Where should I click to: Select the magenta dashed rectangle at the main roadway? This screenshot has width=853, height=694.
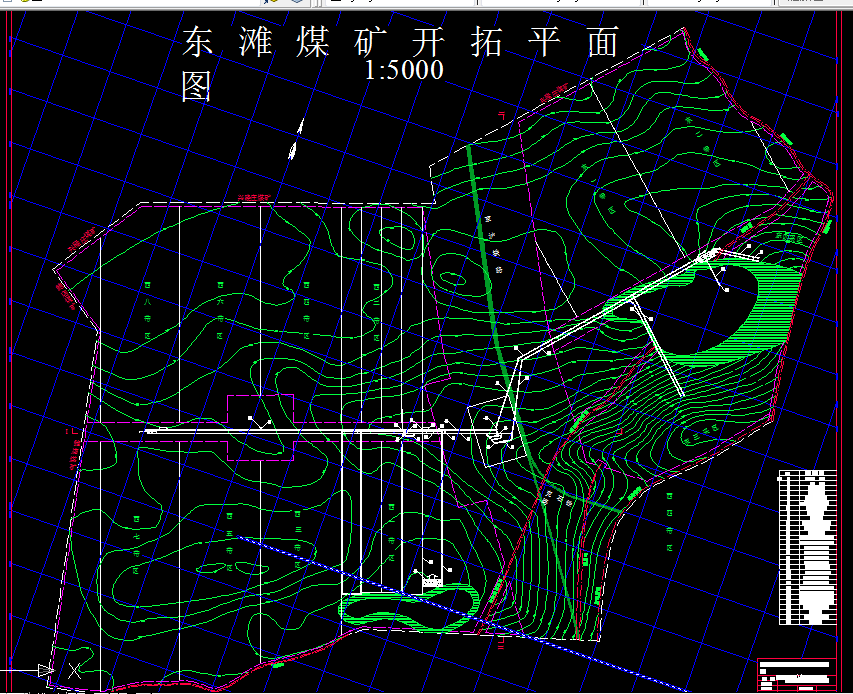click(x=261, y=428)
